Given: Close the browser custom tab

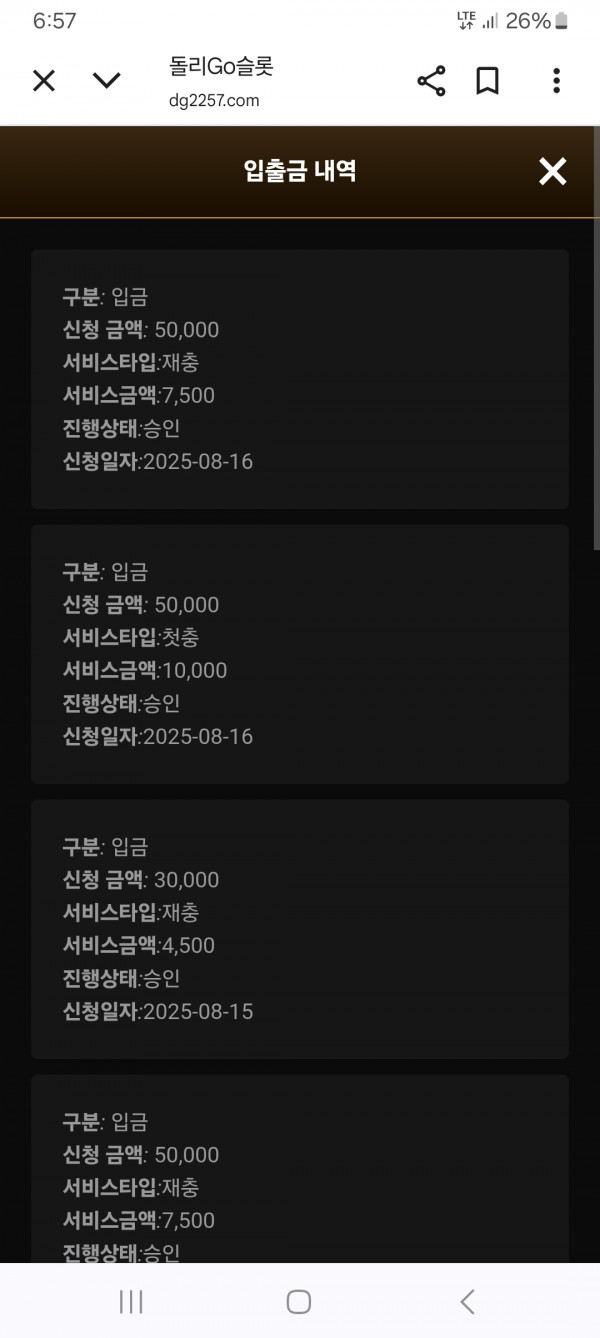Looking at the screenshot, I should click(x=44, y=81).
